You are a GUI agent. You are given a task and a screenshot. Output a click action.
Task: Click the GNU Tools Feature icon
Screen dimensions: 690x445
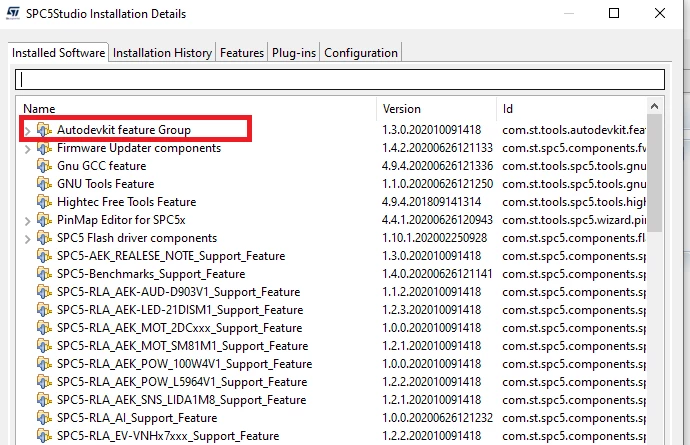pyautogui.click(x=44, y=184)
